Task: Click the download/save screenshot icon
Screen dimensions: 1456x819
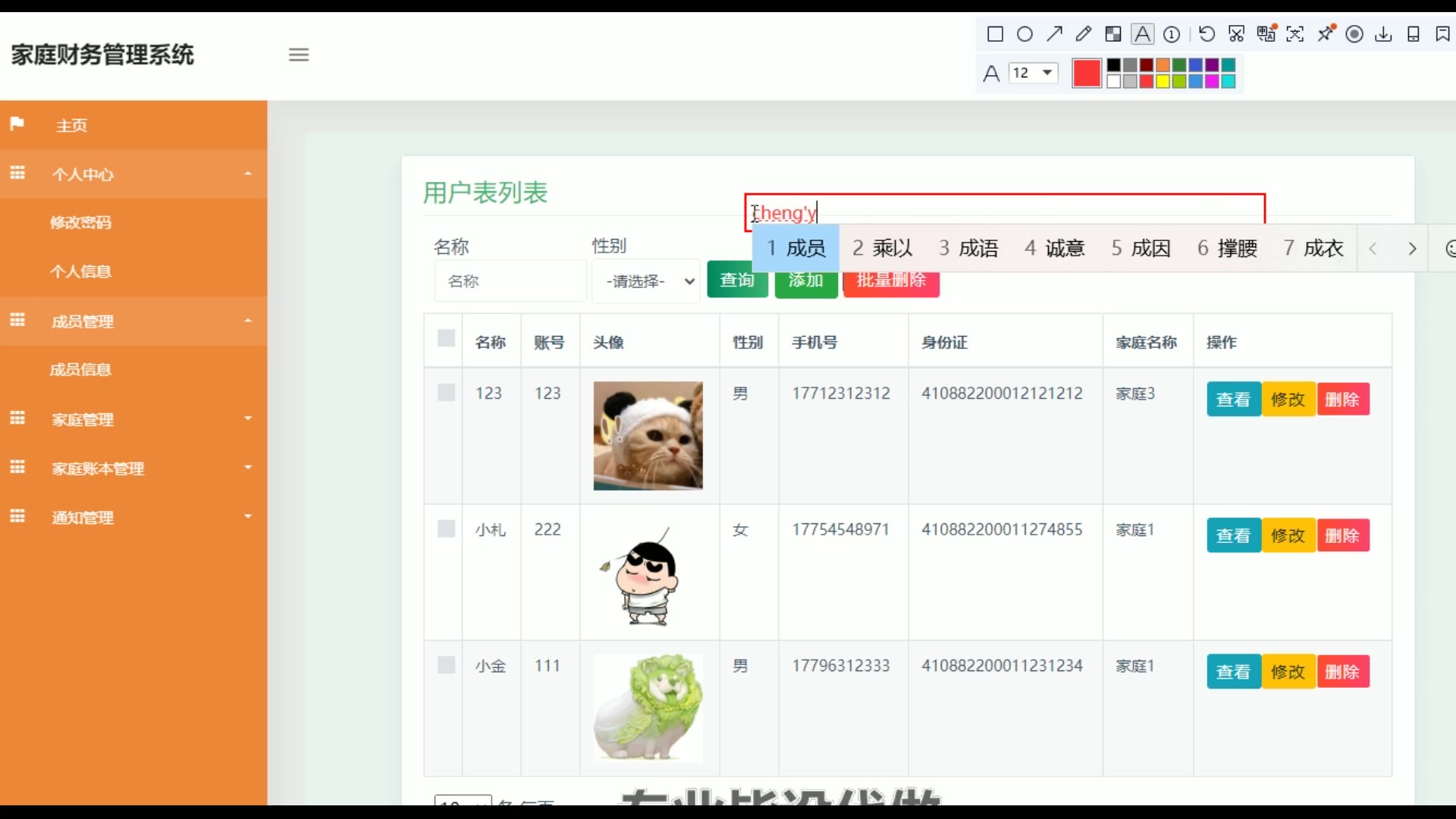Action: pos(1383,34)
